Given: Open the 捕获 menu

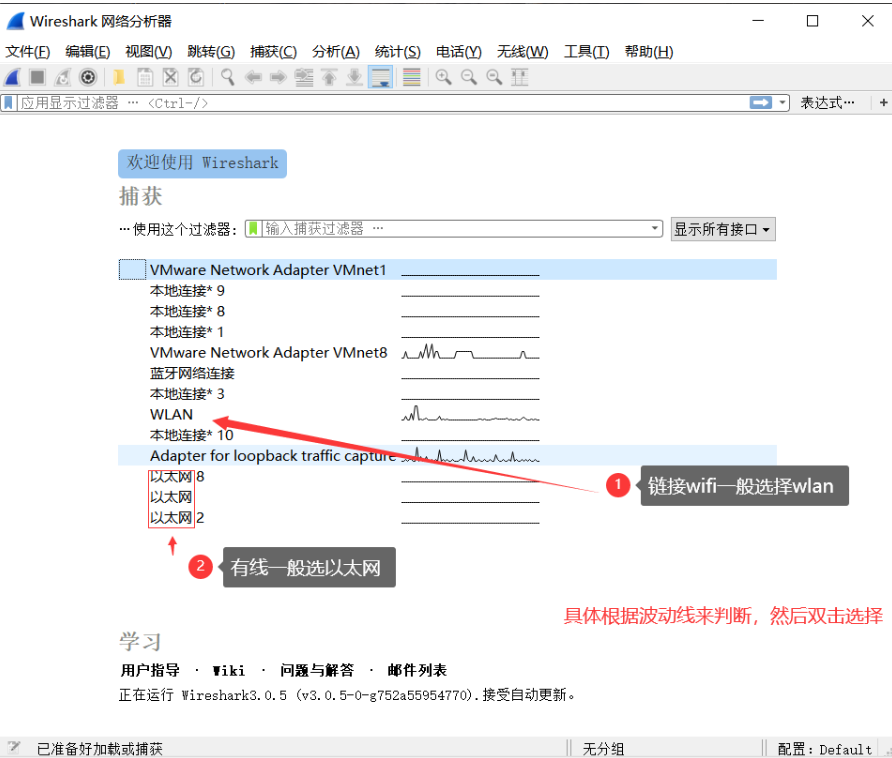Looking at the screenshot, I should tap(273, 52).
